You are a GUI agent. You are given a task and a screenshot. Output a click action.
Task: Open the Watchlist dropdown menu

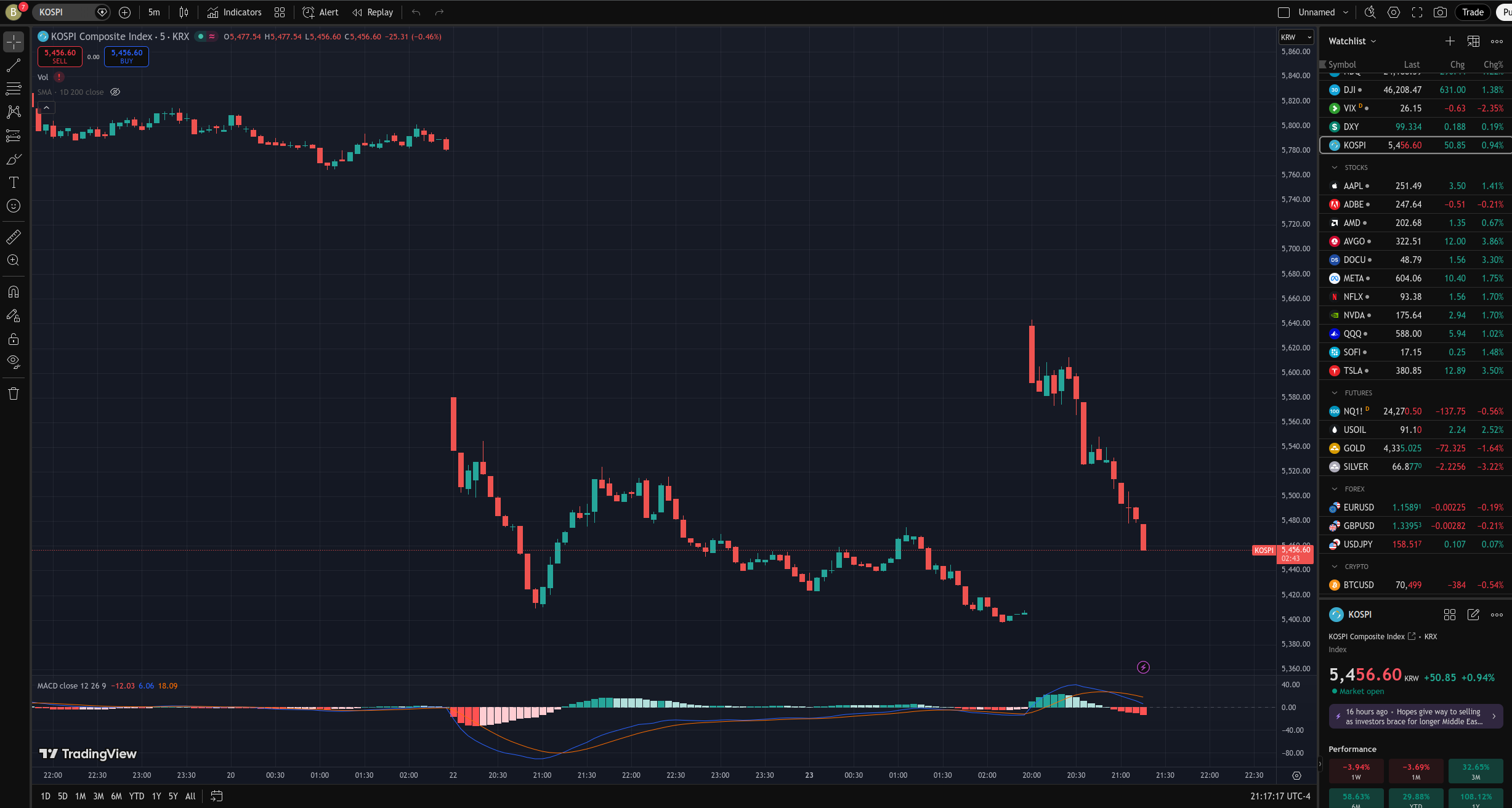[1352, 41]
